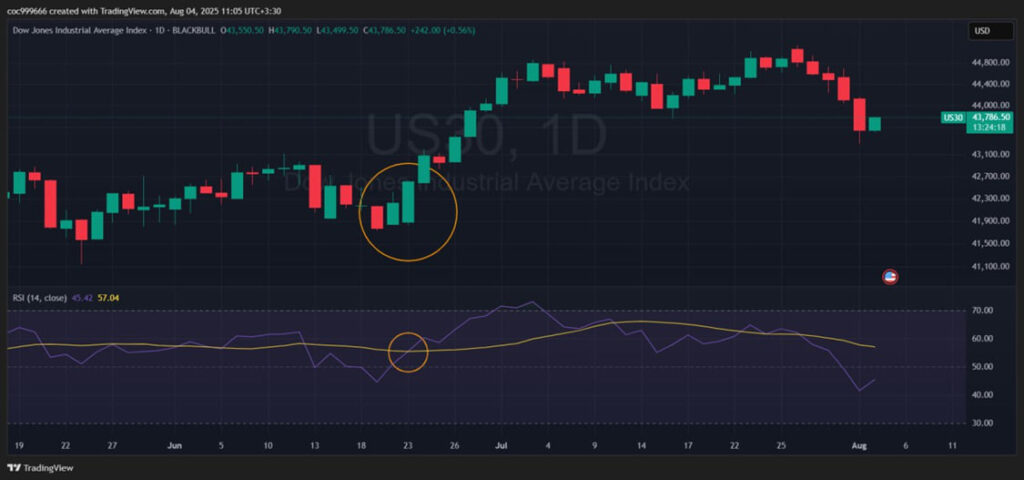1024x480 pixels.
Task: Click the green US30 price tag badge
Action: click(x=953, y=118)
